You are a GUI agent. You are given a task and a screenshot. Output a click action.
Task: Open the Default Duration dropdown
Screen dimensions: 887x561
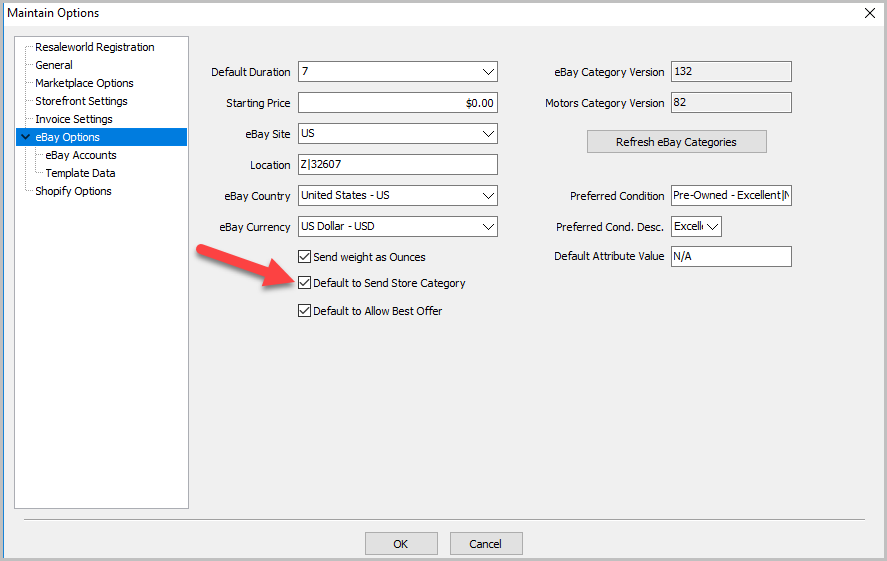[398, 72]
